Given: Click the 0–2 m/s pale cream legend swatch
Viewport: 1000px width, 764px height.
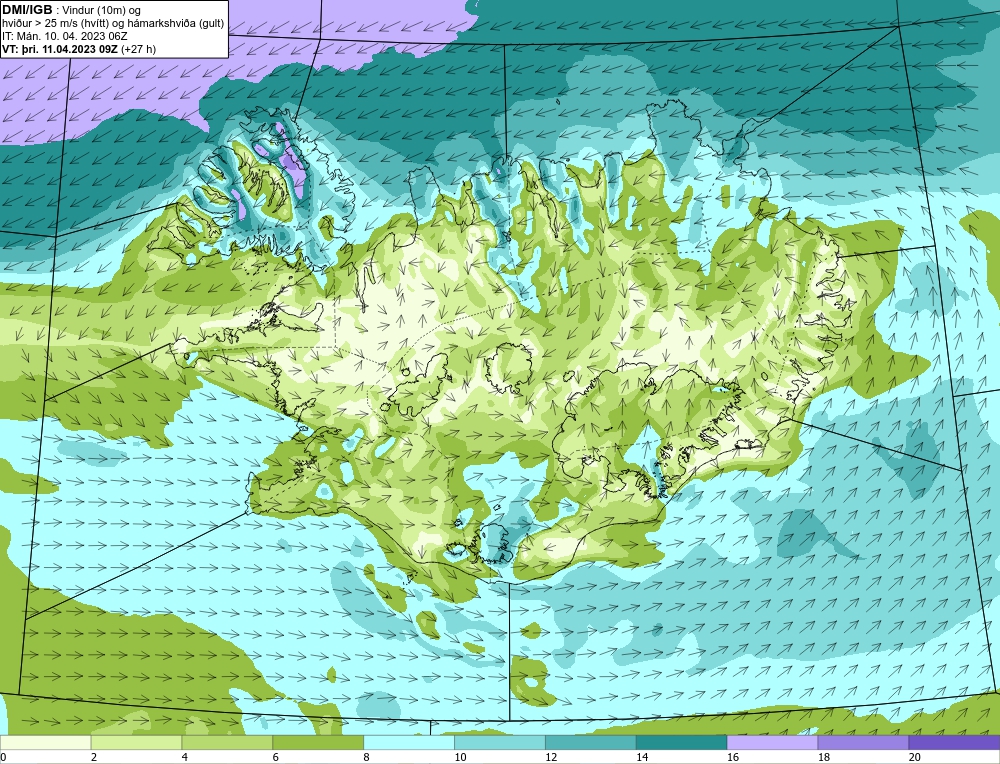Looking at the screenshot, I should pos(45,742).
